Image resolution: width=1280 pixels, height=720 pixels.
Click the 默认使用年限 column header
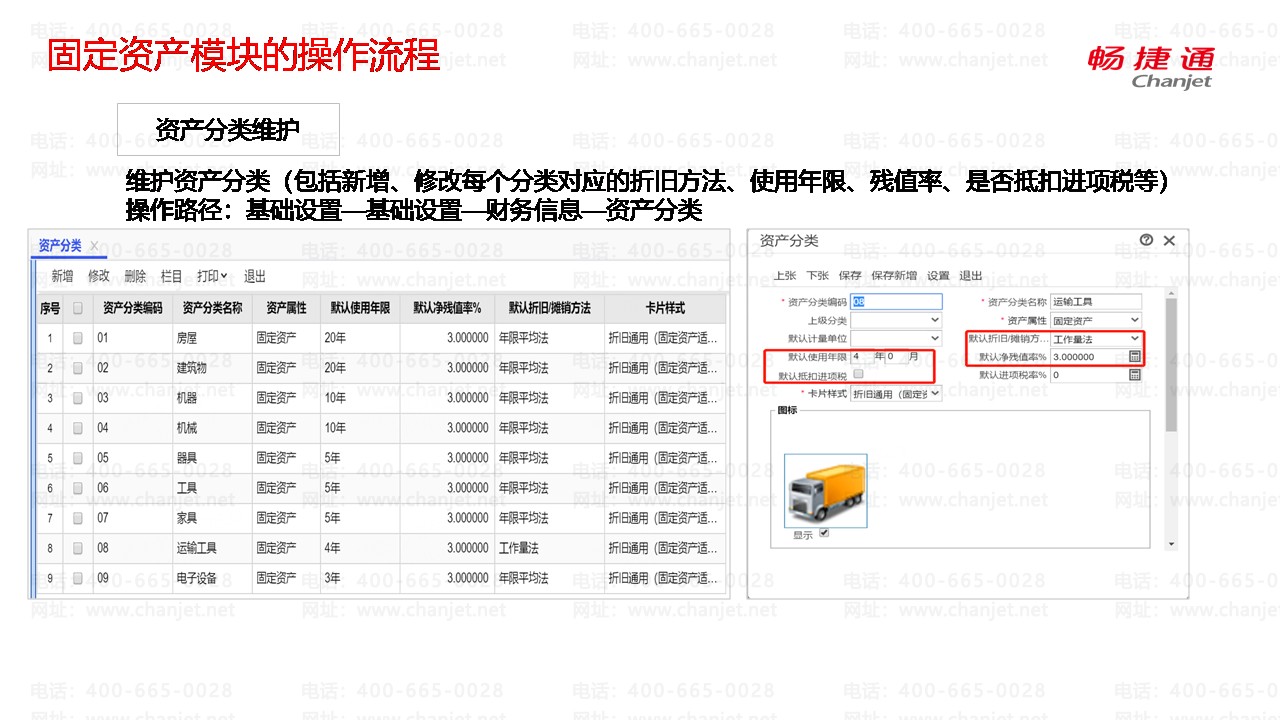[360, 309]
